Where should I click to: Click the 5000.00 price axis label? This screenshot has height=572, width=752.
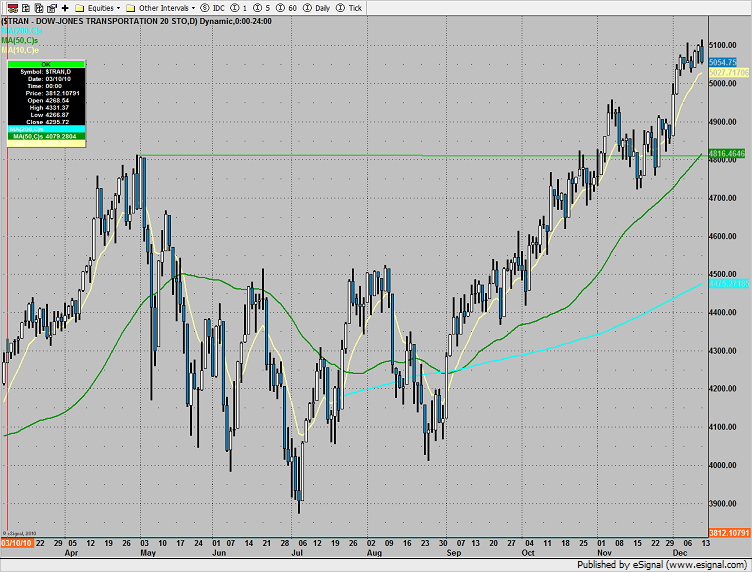point(723,83)
